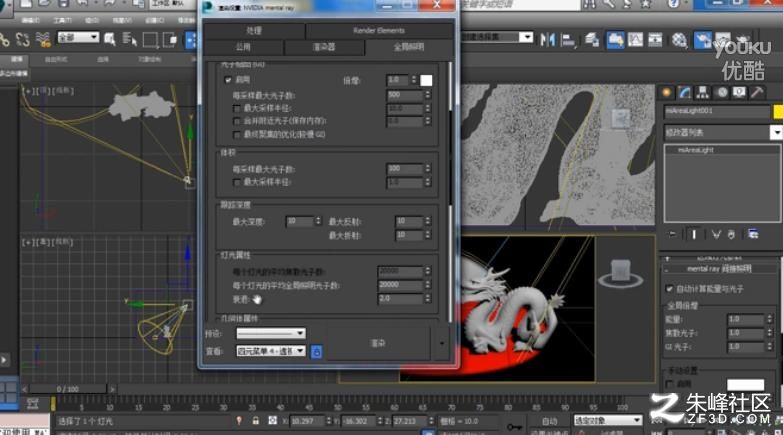The image size is (783, 435).
Task: Switch to the Hierarchy command panel
Action: (x=703, y=92)
